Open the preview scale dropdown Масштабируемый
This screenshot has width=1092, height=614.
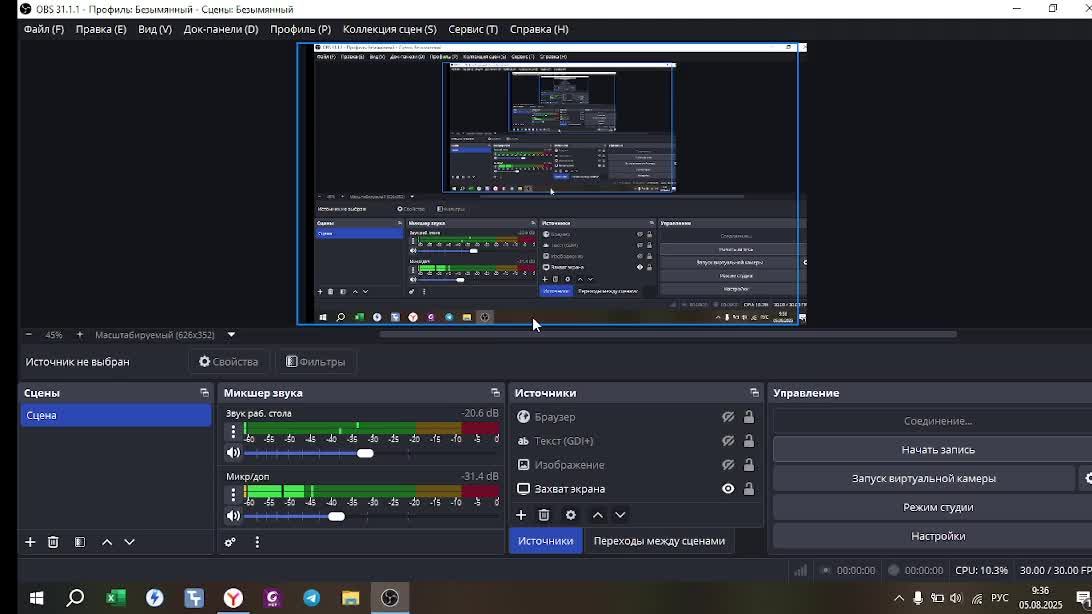pos(231,335)
